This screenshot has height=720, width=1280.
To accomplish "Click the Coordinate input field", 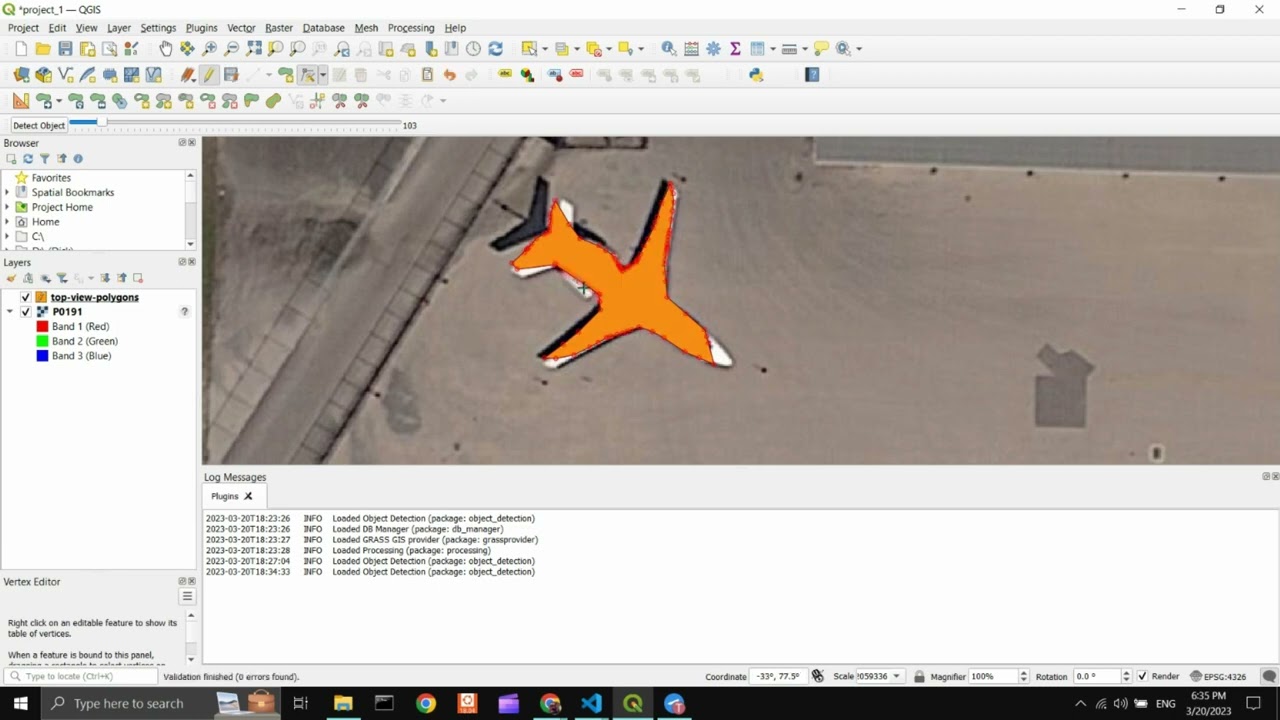I will click(x=779, y=676).
